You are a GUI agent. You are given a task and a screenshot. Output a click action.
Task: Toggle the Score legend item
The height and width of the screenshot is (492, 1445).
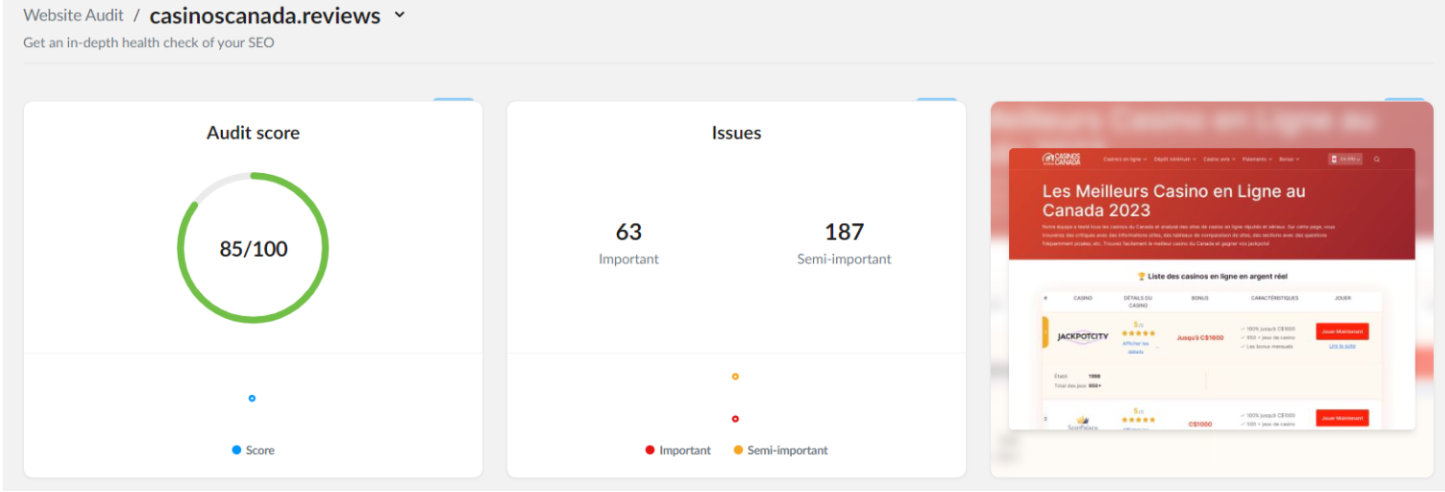point(253,450)
